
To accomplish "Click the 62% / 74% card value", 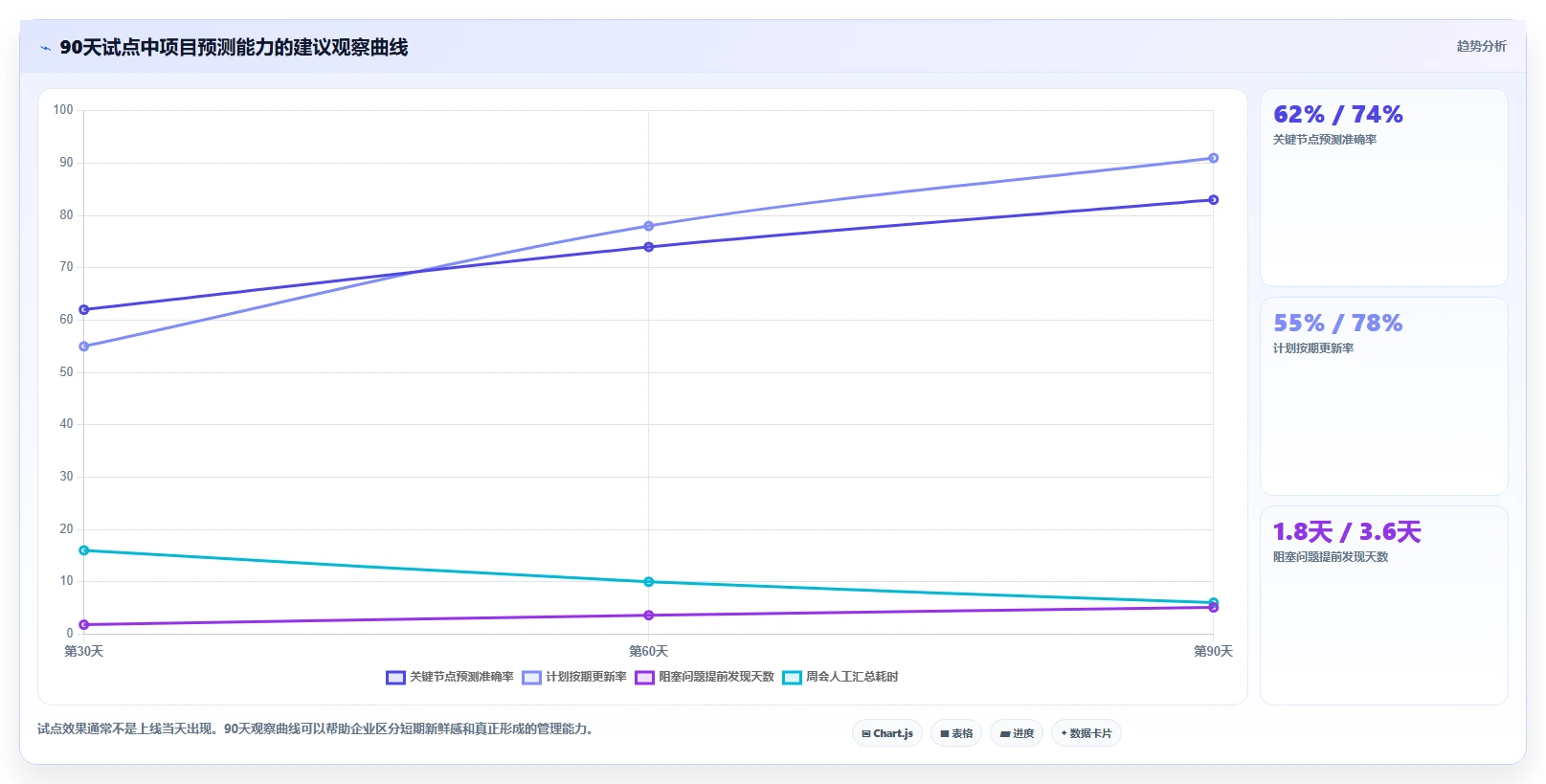I will point(1337,115).
